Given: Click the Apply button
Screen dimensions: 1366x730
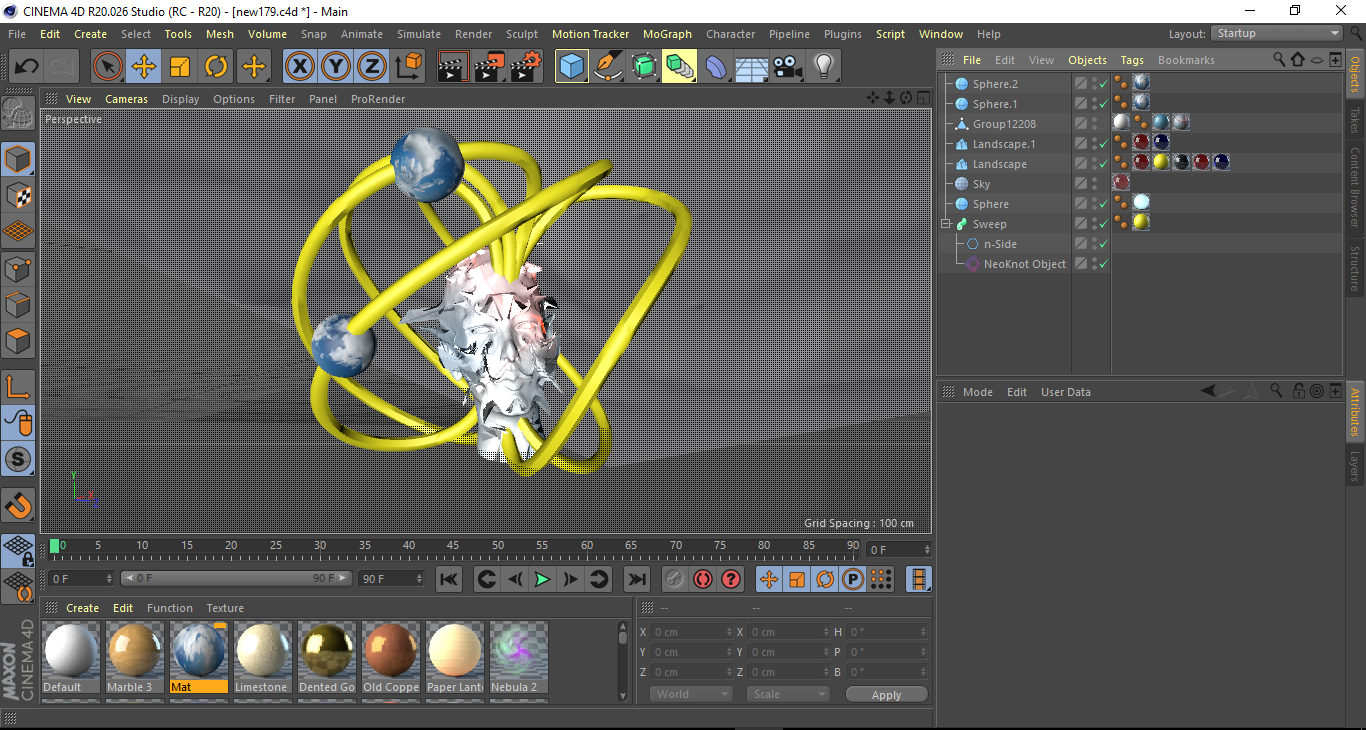Looking at the screenshot, I should [886, 695].
